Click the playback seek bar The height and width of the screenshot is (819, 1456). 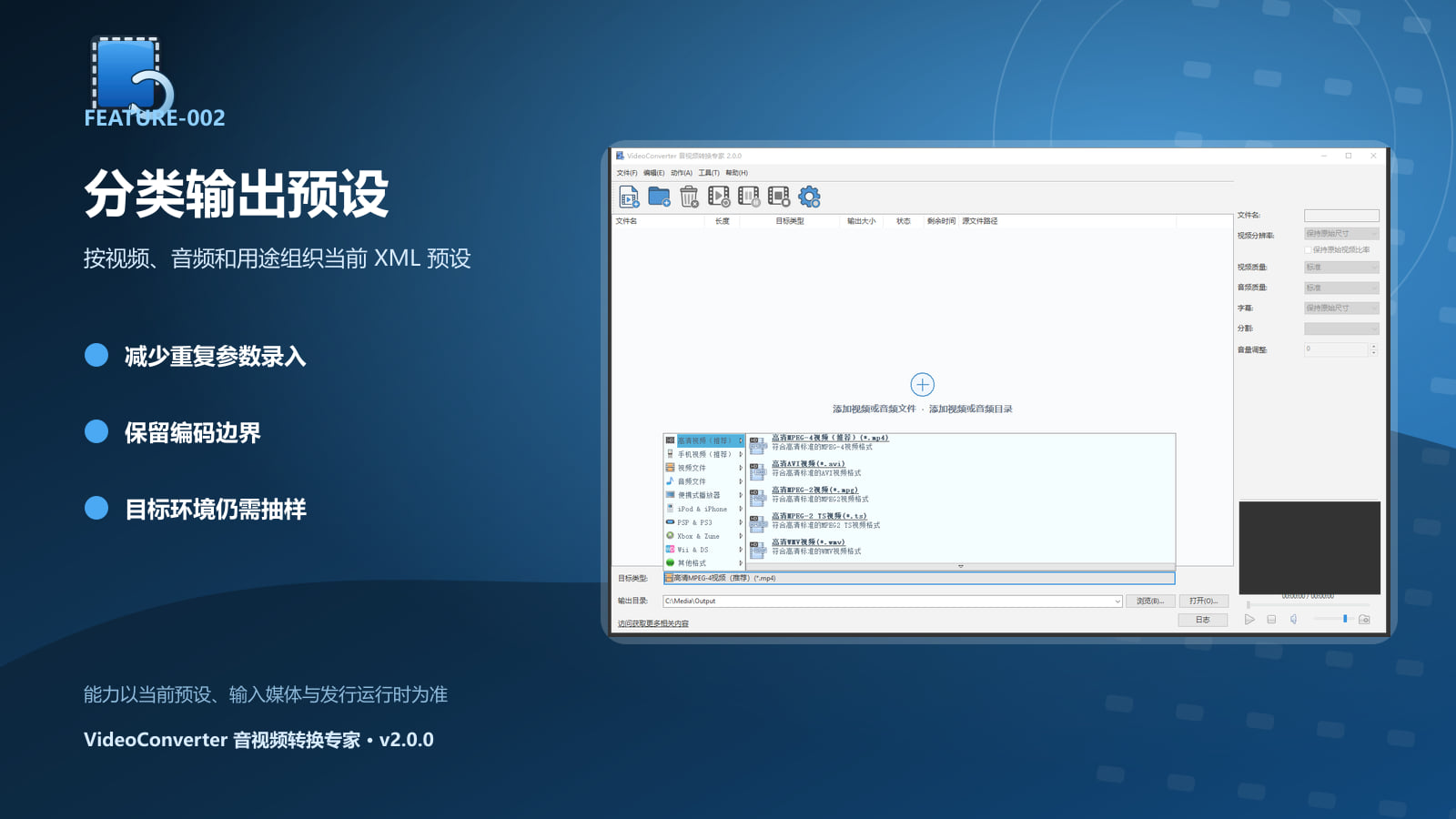click(1309, 605)
